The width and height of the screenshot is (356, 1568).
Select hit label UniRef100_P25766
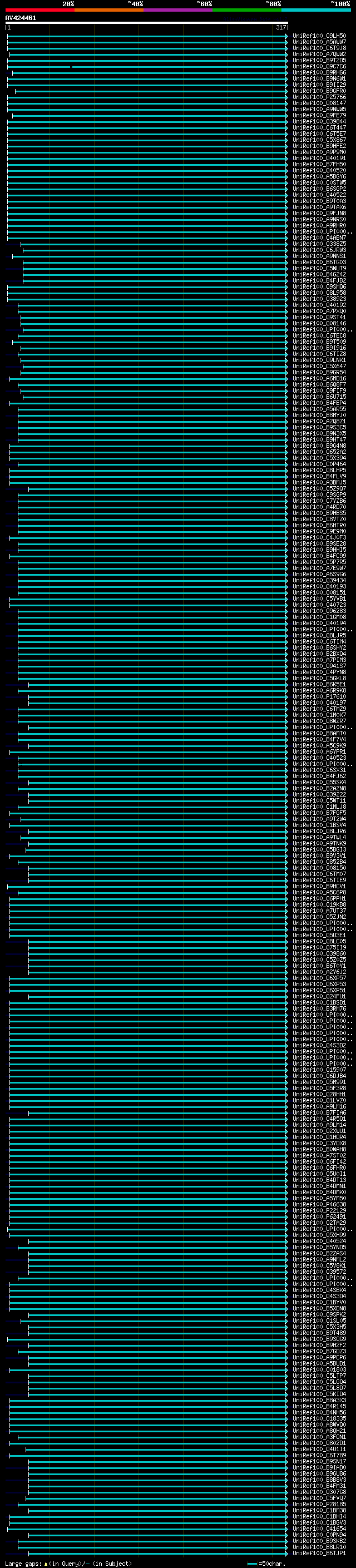point(319,97)
